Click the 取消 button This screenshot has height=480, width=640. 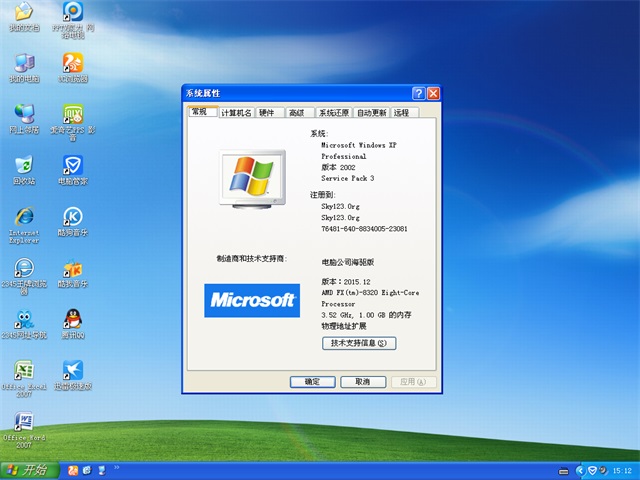(362, 382)
